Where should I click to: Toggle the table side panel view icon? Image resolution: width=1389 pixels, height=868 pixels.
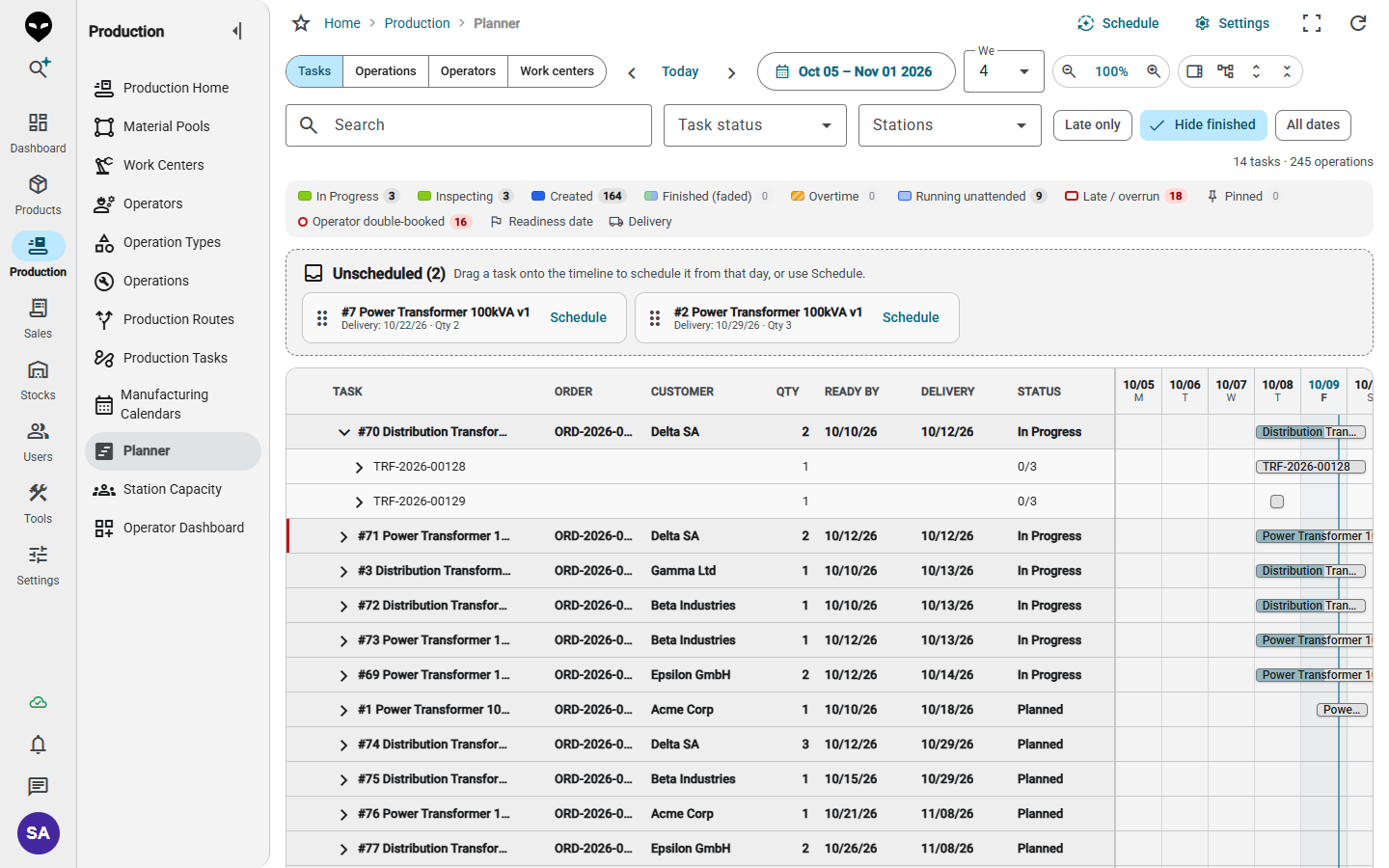1194,71
